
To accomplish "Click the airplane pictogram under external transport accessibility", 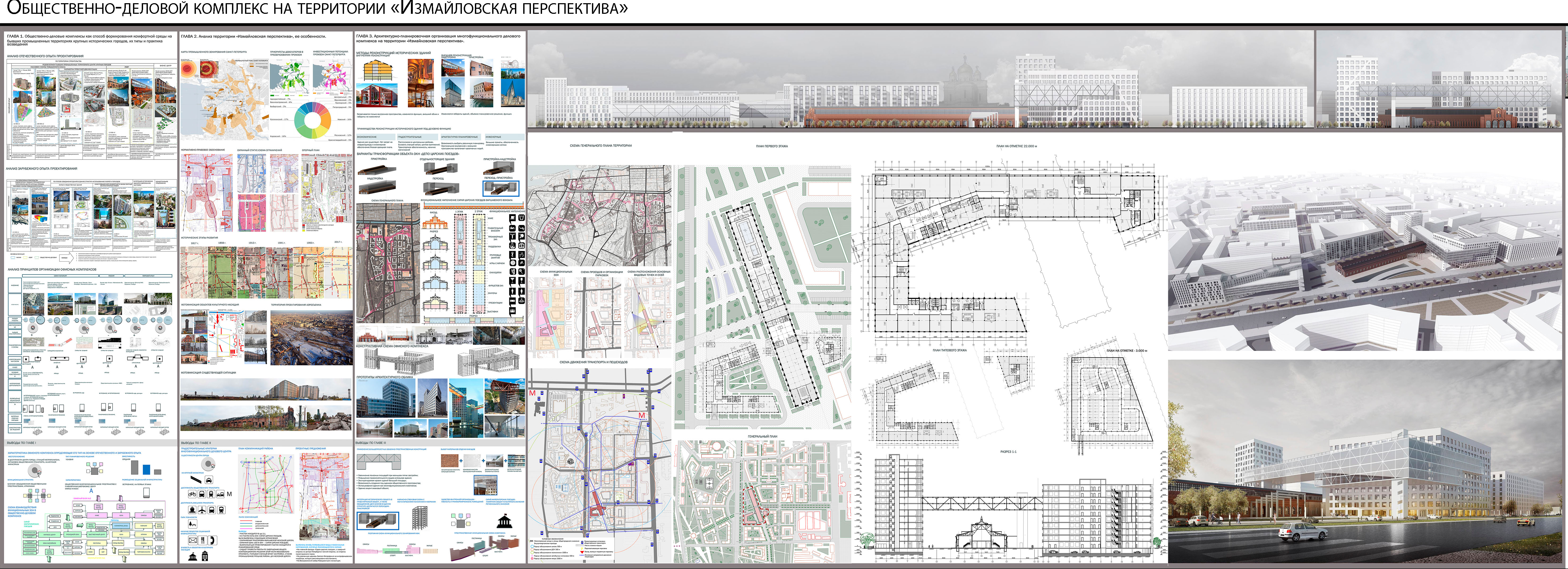I will (202, 510).
